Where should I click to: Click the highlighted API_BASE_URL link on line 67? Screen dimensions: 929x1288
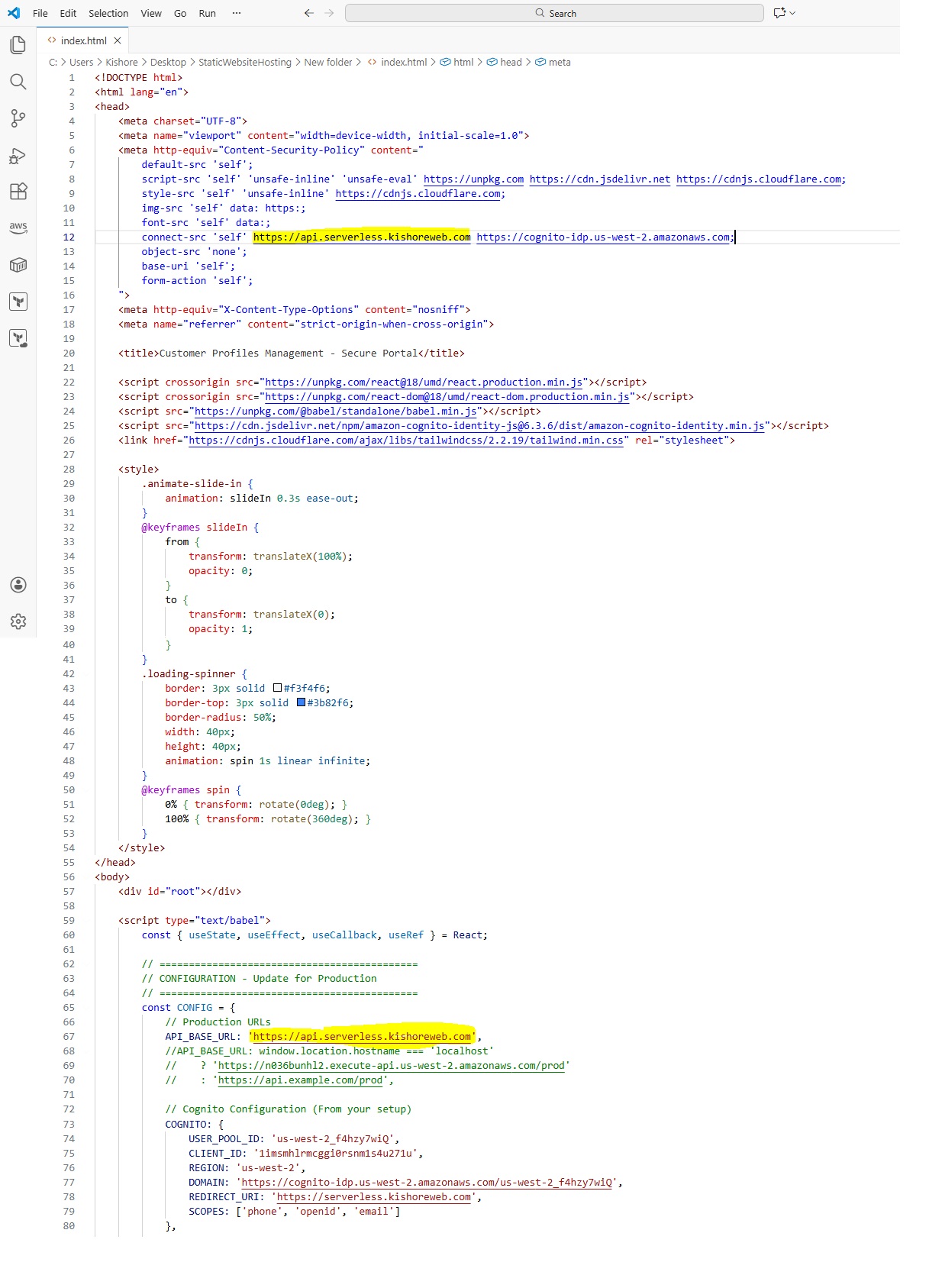click(362, 1036)
